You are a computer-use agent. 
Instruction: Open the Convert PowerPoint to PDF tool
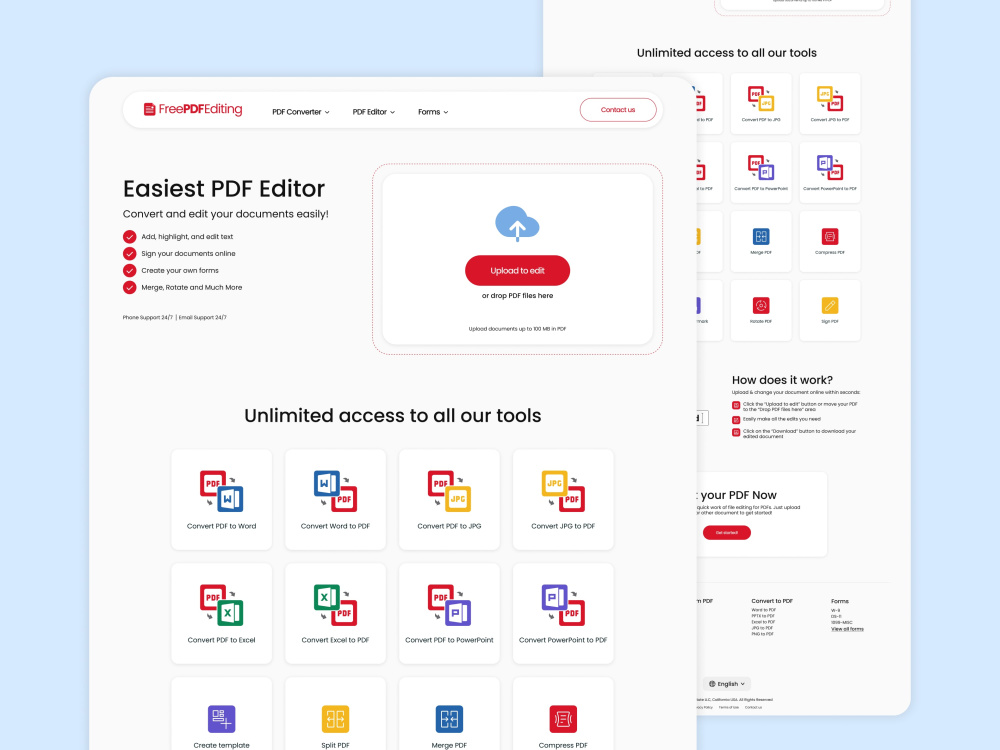[x=563, y=614]
